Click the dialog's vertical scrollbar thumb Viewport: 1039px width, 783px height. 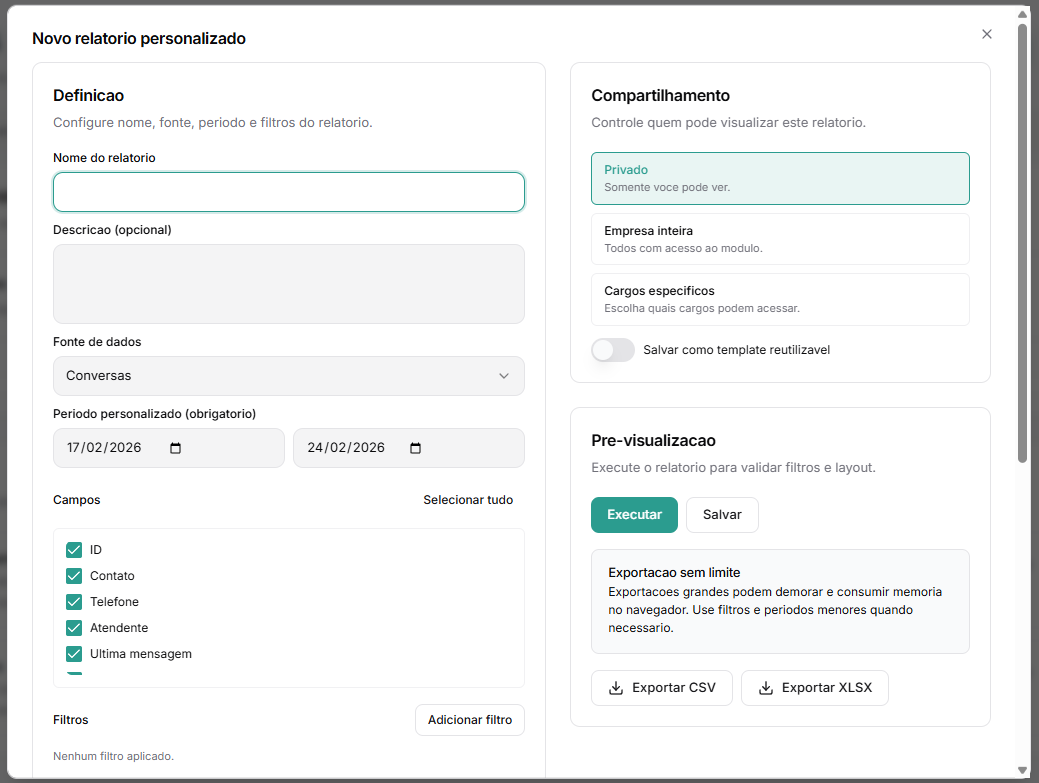pos(1023,242)
